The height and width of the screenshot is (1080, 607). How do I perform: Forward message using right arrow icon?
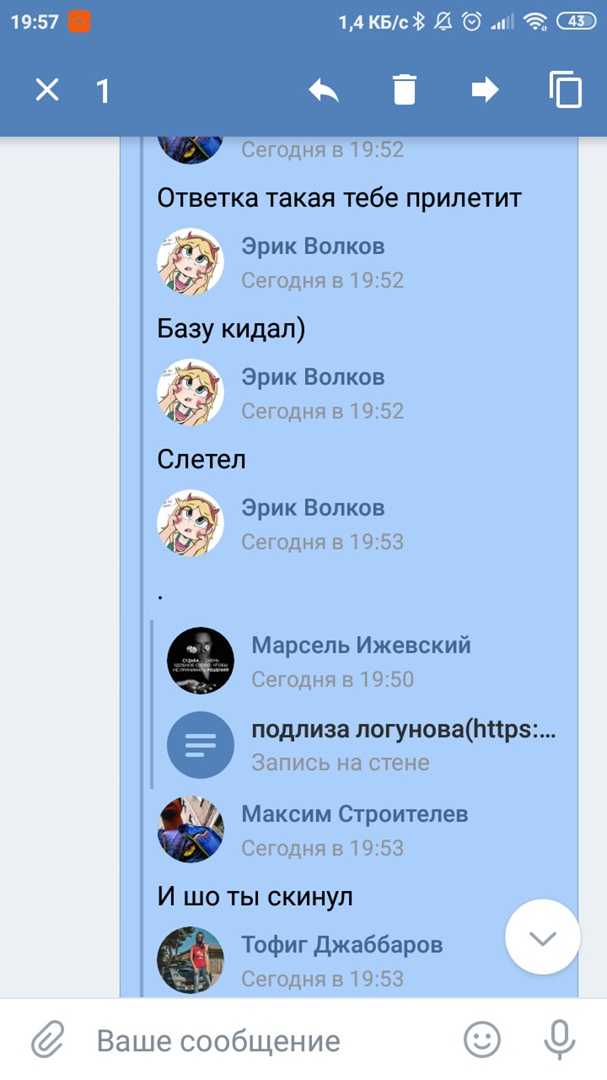tap(485, 90)
